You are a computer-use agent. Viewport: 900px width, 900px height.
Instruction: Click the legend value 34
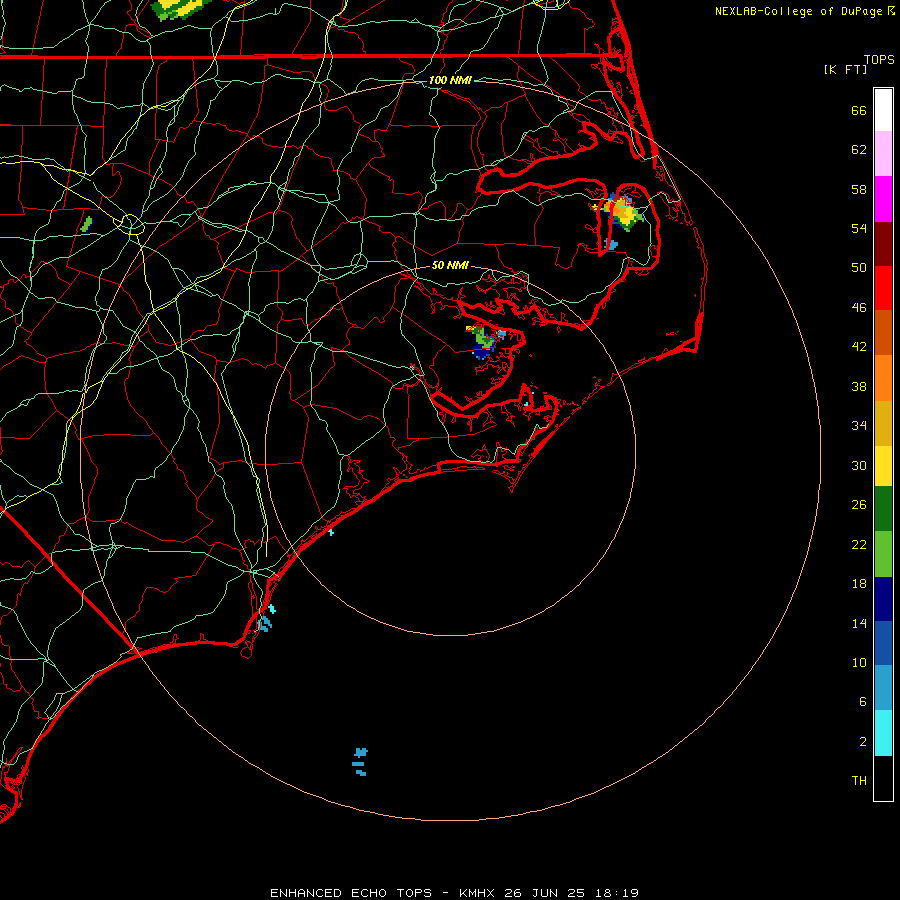(859, 425)
